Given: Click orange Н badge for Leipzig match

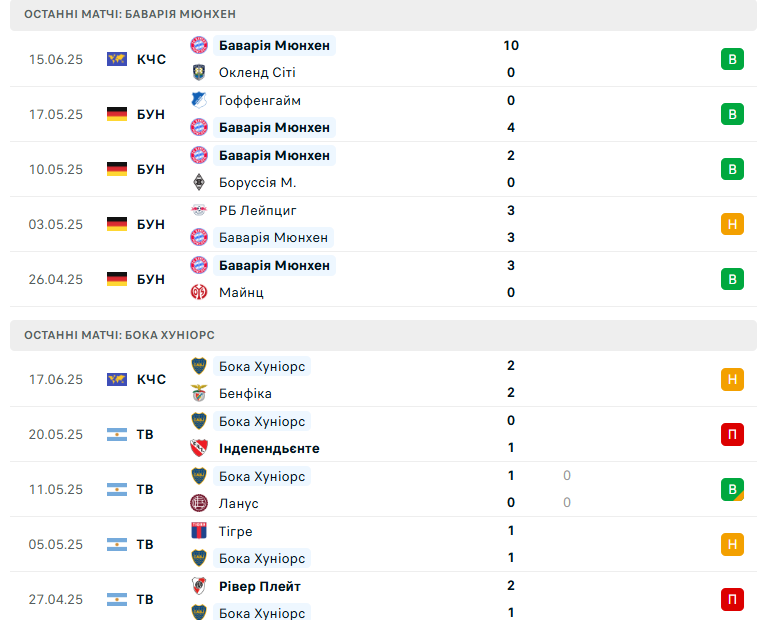Looking at the screenshot, I should click(x=732, y=224).
